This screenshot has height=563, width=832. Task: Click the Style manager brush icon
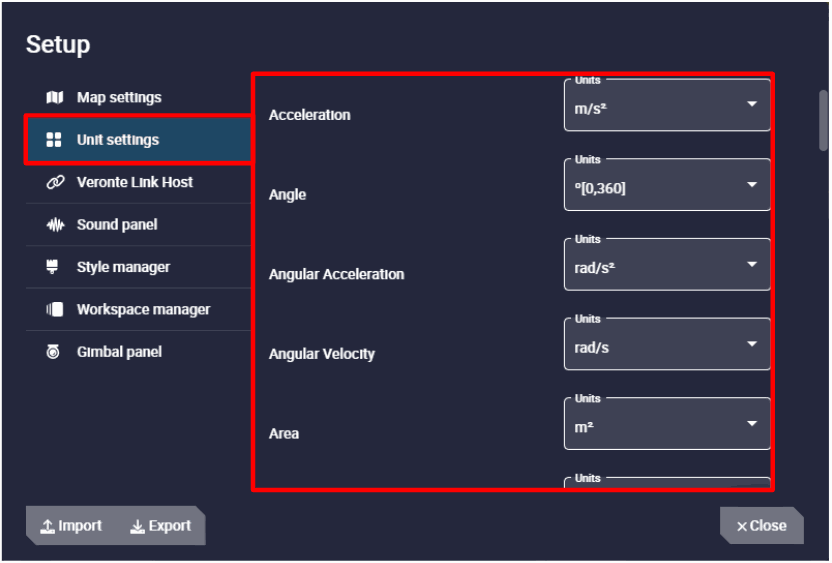[55, 267]
